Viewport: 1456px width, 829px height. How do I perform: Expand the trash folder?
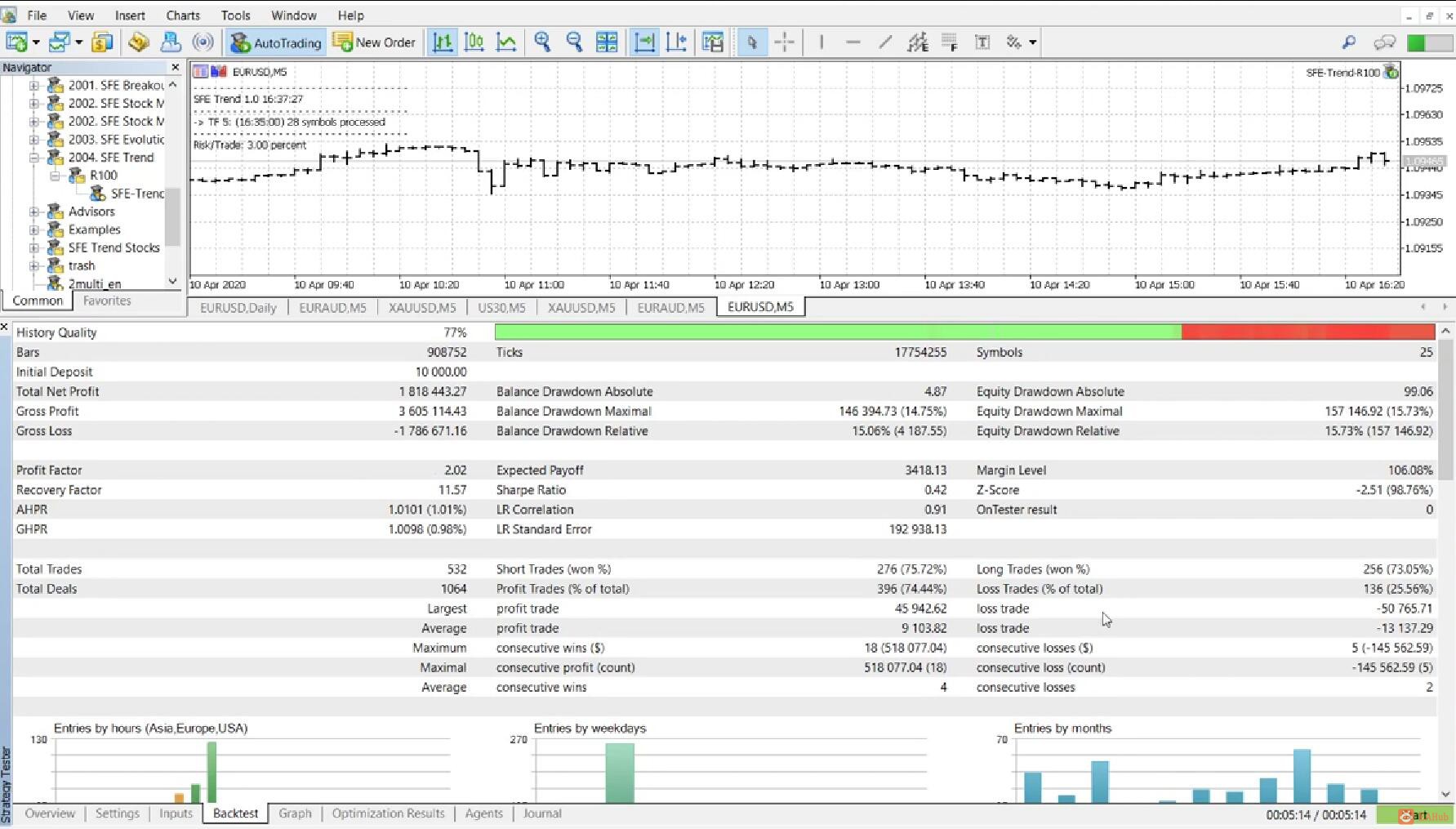33,265
